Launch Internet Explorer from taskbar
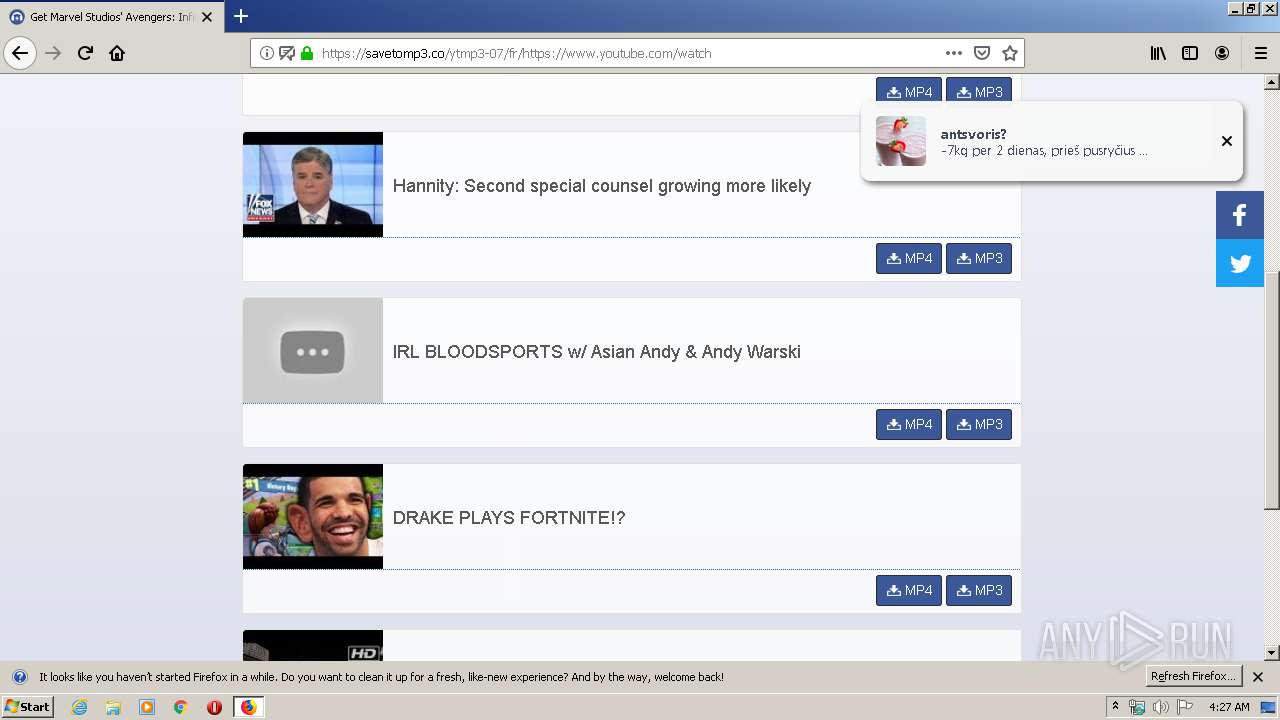1280x720 pixels. point(80,707)
